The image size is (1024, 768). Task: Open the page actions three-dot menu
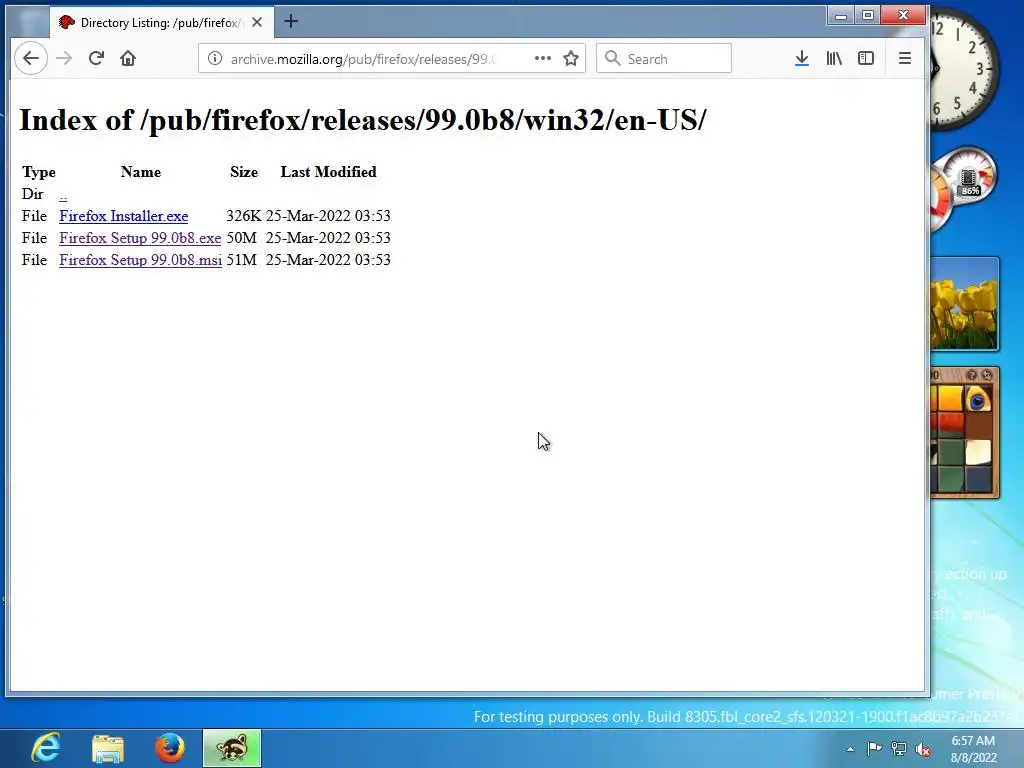[x=543, y=58]
